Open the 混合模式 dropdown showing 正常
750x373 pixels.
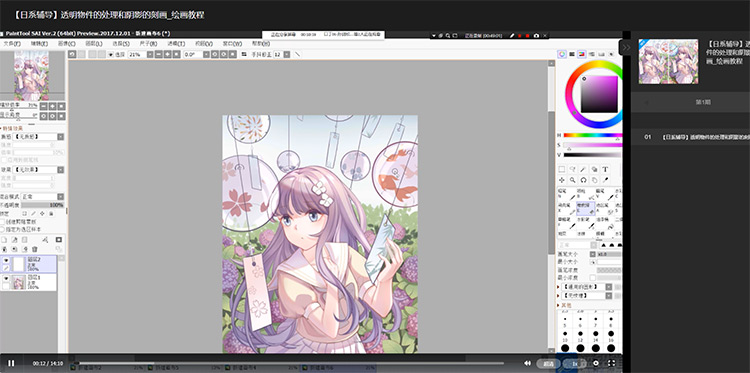coord(60,197)
